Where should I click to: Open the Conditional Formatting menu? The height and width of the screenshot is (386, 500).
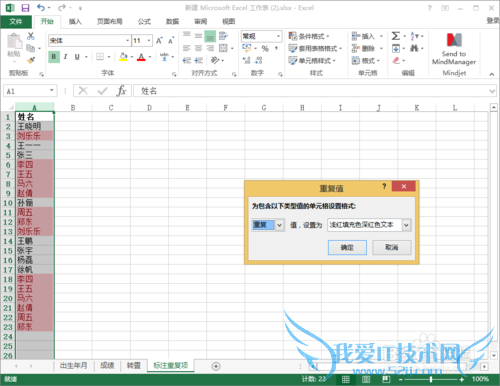coord(309,36)
